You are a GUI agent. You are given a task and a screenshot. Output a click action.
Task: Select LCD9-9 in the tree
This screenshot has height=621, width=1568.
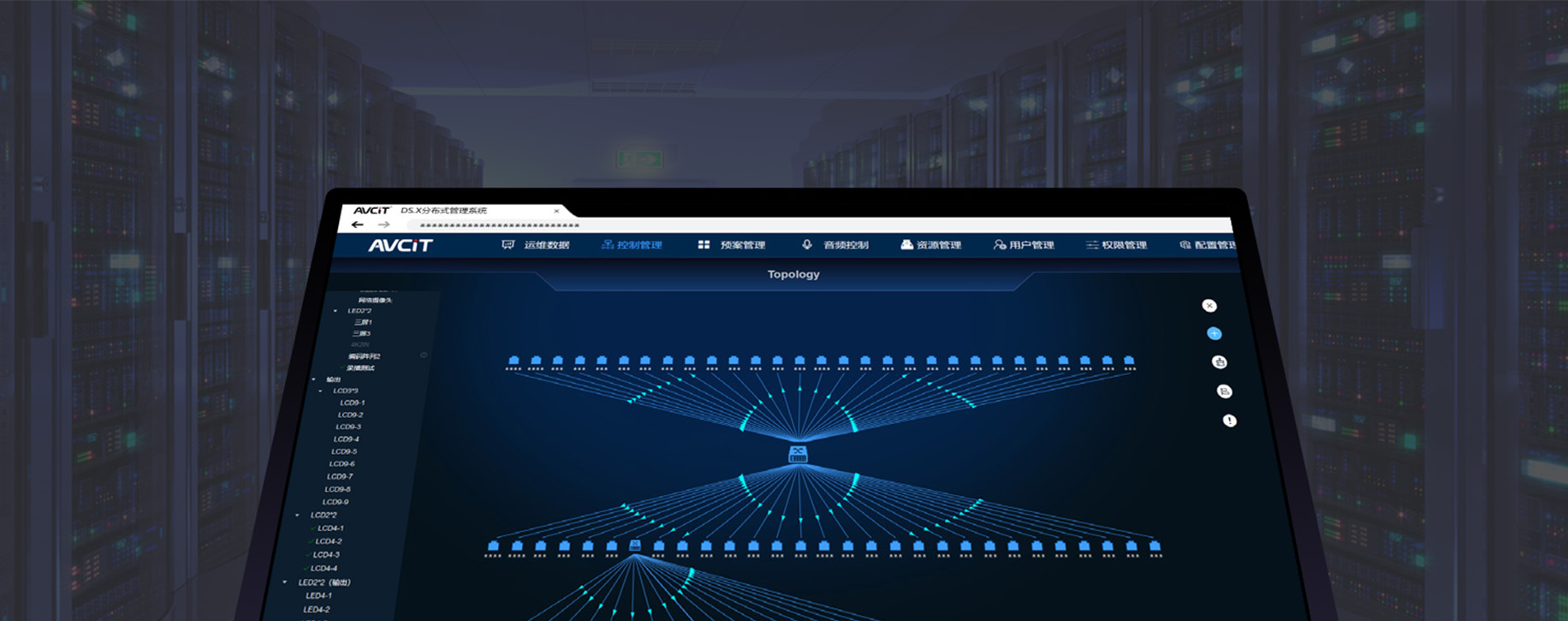click(x=335, y=502)
